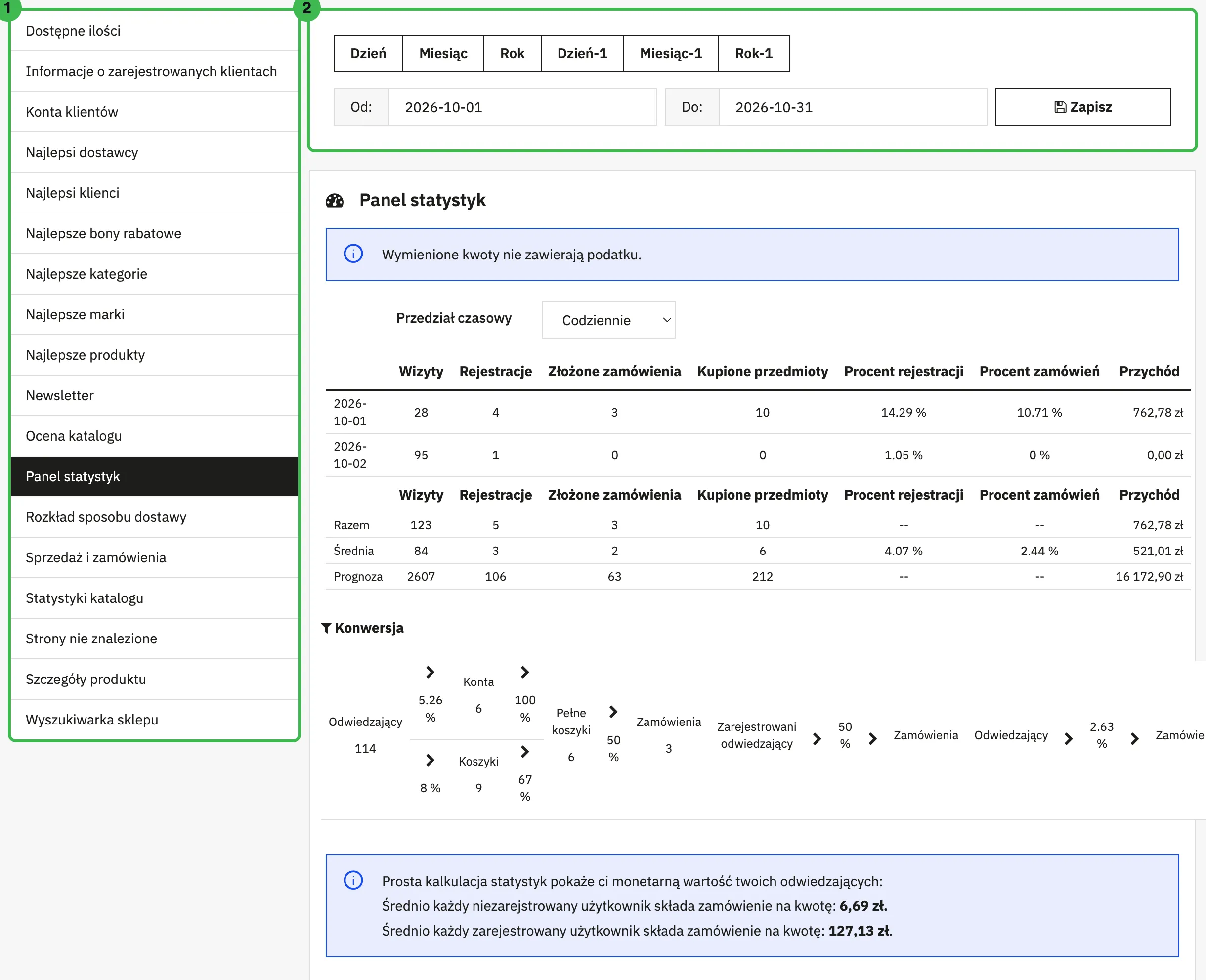Open the Przedział czasowy 'Codziennie' dropdown
Image resolution: width=1206 pixels, height=980 pixels.
click(608, 320)
